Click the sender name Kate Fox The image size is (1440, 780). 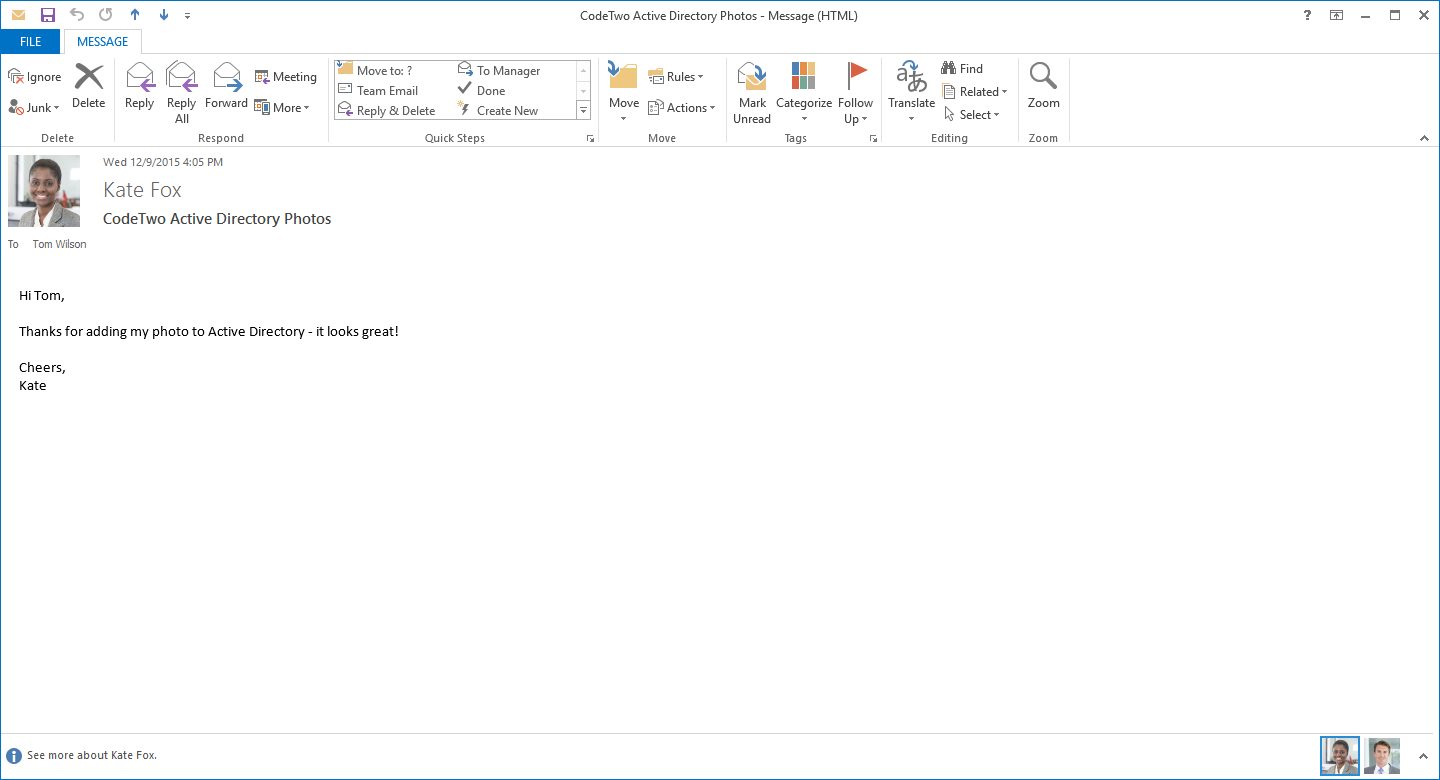click(142, 189)
